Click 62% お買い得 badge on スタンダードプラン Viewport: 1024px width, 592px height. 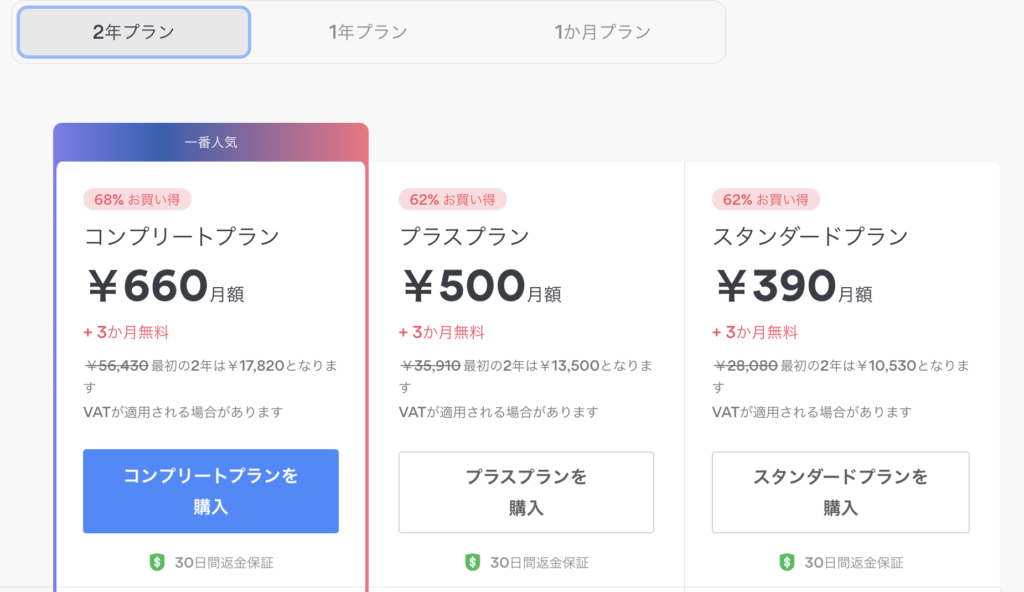click(x=766, y=199)
